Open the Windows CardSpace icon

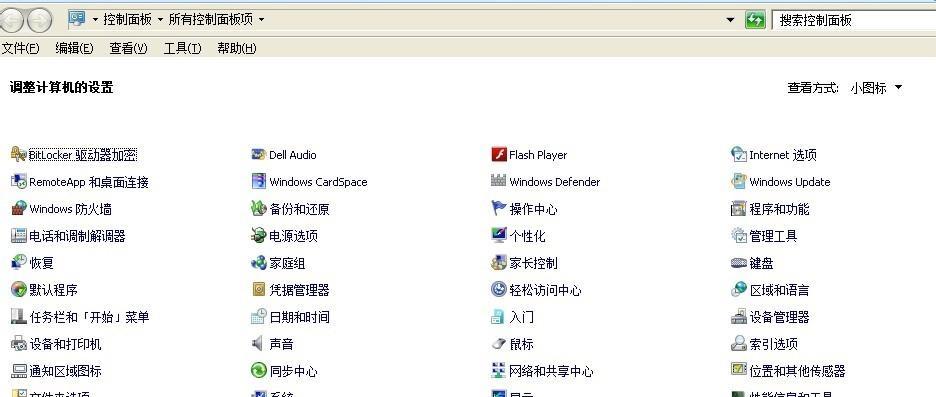258,181
